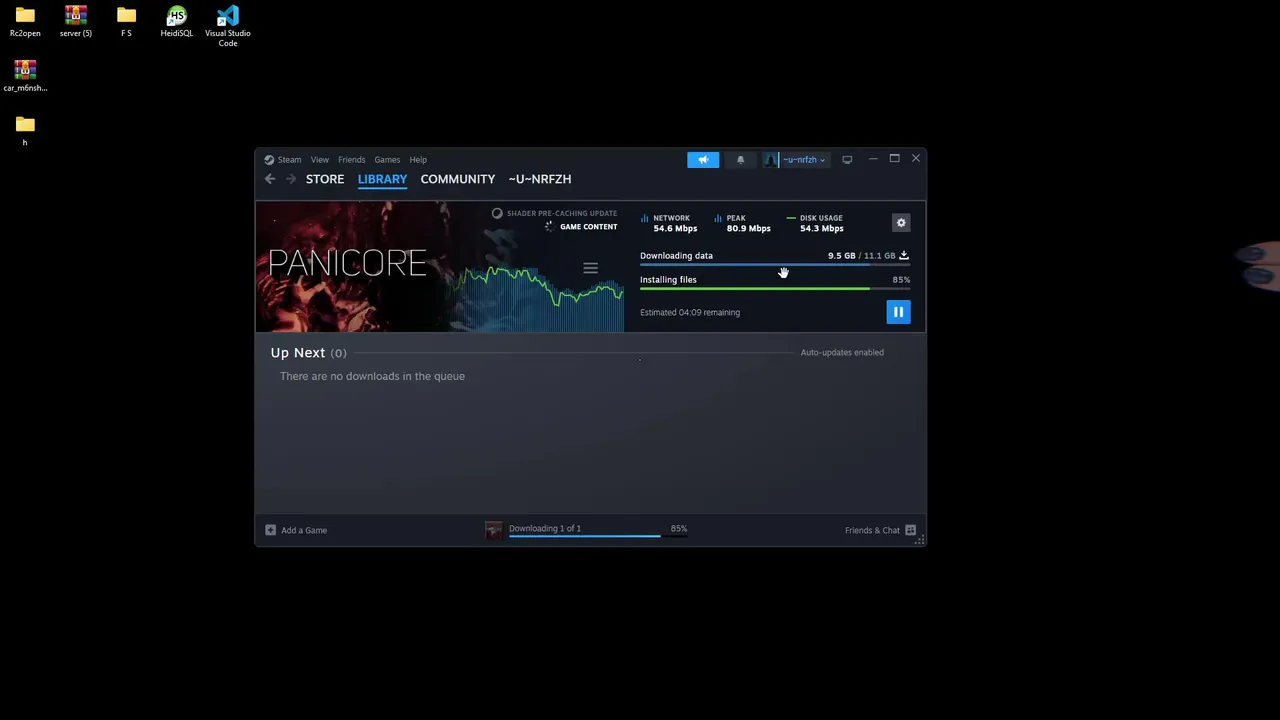Open the View menu
The image size is (1280, 720).
(x=319, y=160)
